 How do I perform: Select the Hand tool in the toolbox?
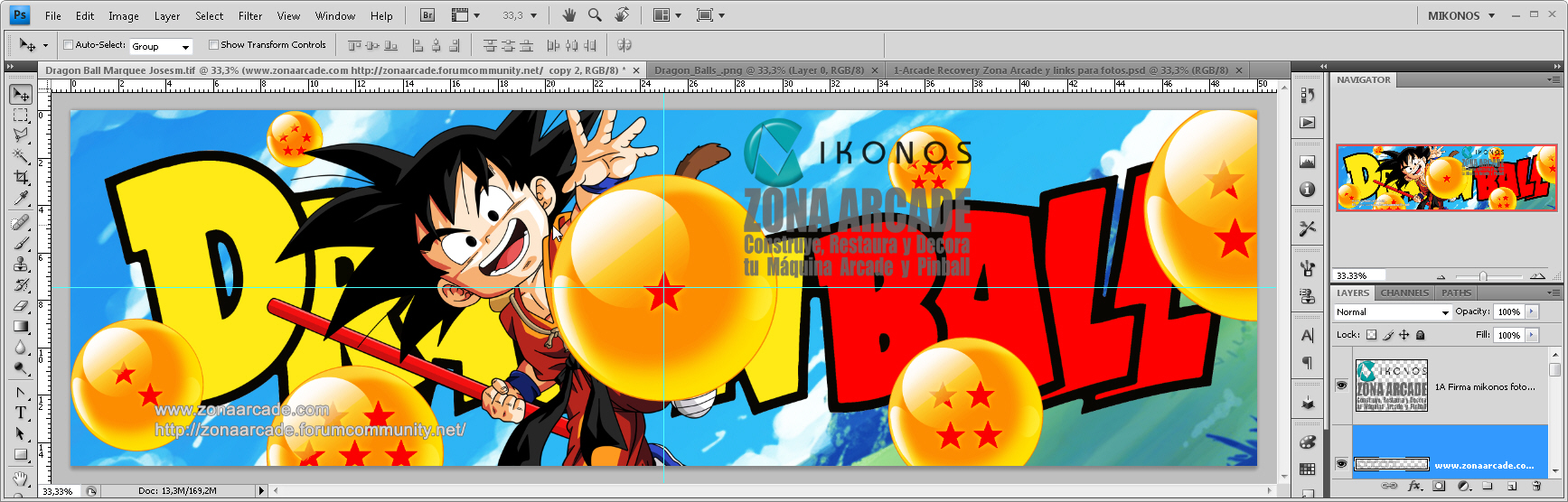(21, 479)
